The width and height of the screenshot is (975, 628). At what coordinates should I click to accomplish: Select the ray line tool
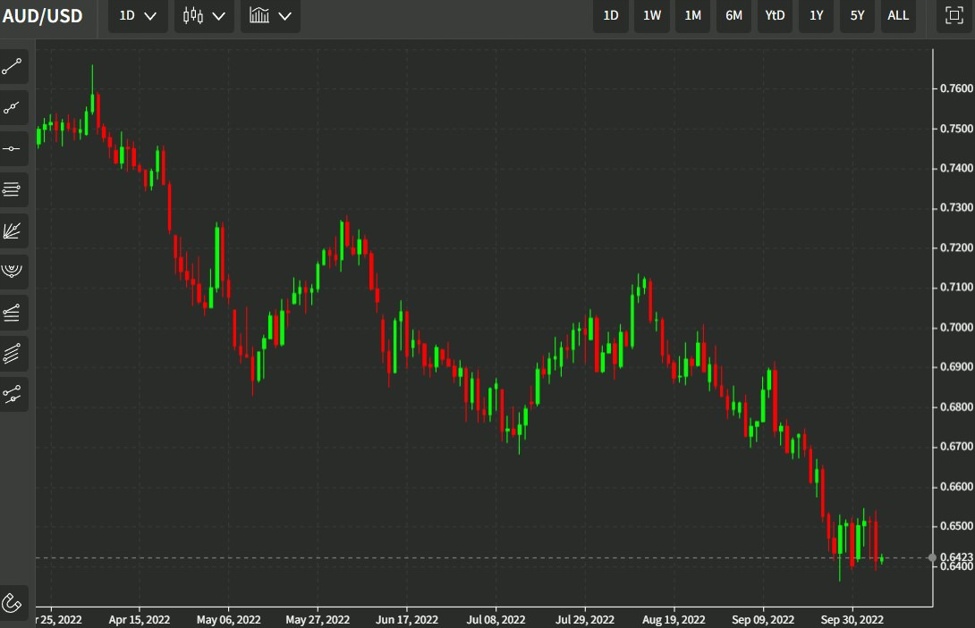(x=14, y=107)
